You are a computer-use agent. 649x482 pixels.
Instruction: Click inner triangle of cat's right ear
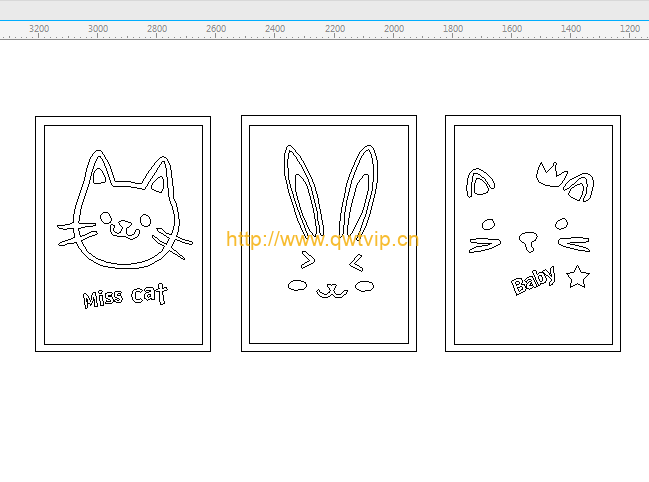coord(159,185)
